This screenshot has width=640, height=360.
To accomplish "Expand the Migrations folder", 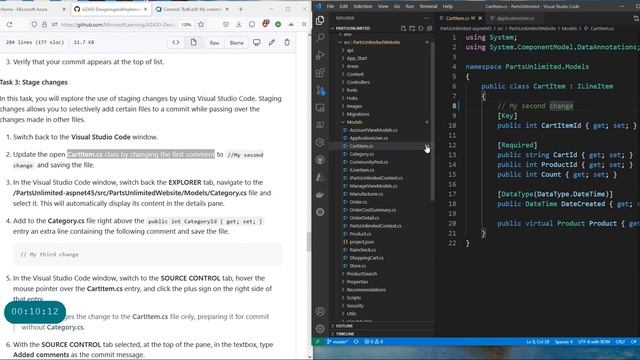I will (358, 114).
